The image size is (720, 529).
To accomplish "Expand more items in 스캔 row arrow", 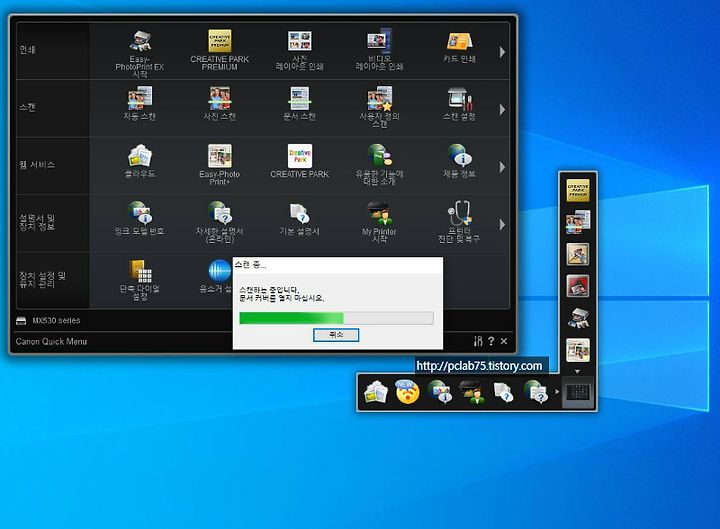I will (502, 109).
